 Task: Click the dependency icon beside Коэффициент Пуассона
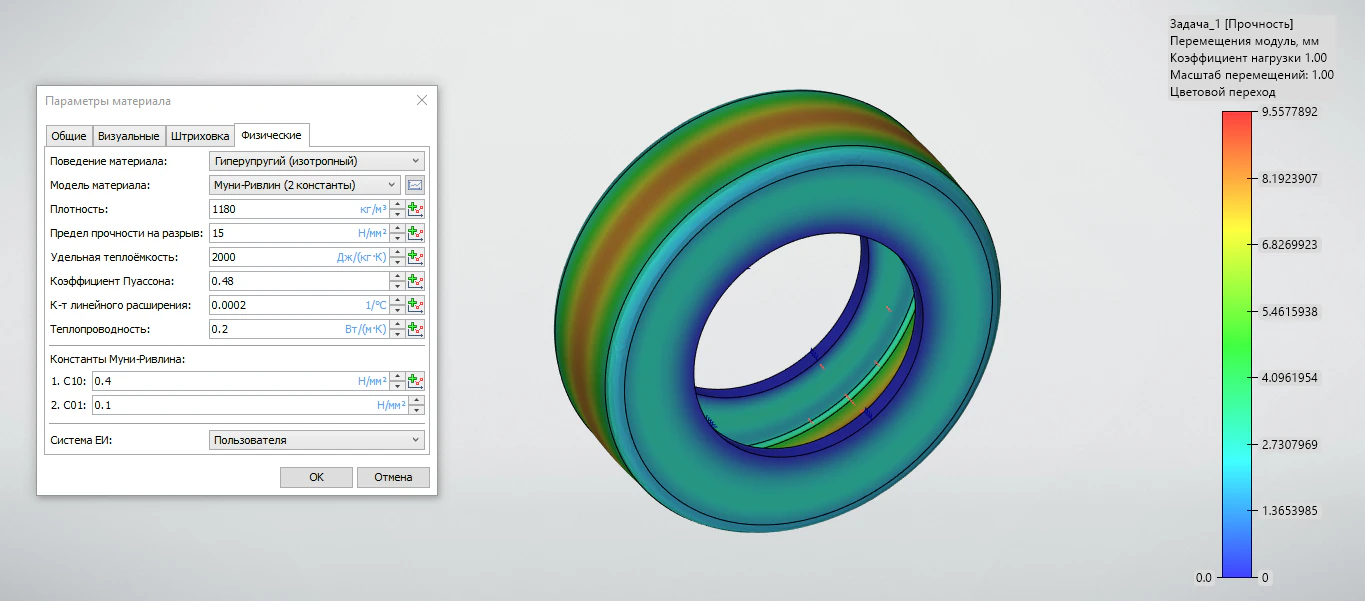(x=416, y=281)
